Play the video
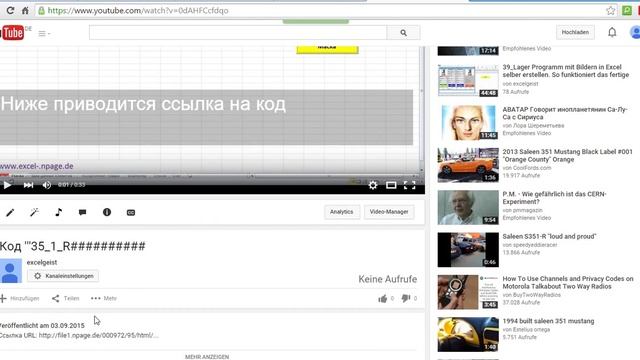This screenshot has height=360, width=640. click(x=7, y=185)
